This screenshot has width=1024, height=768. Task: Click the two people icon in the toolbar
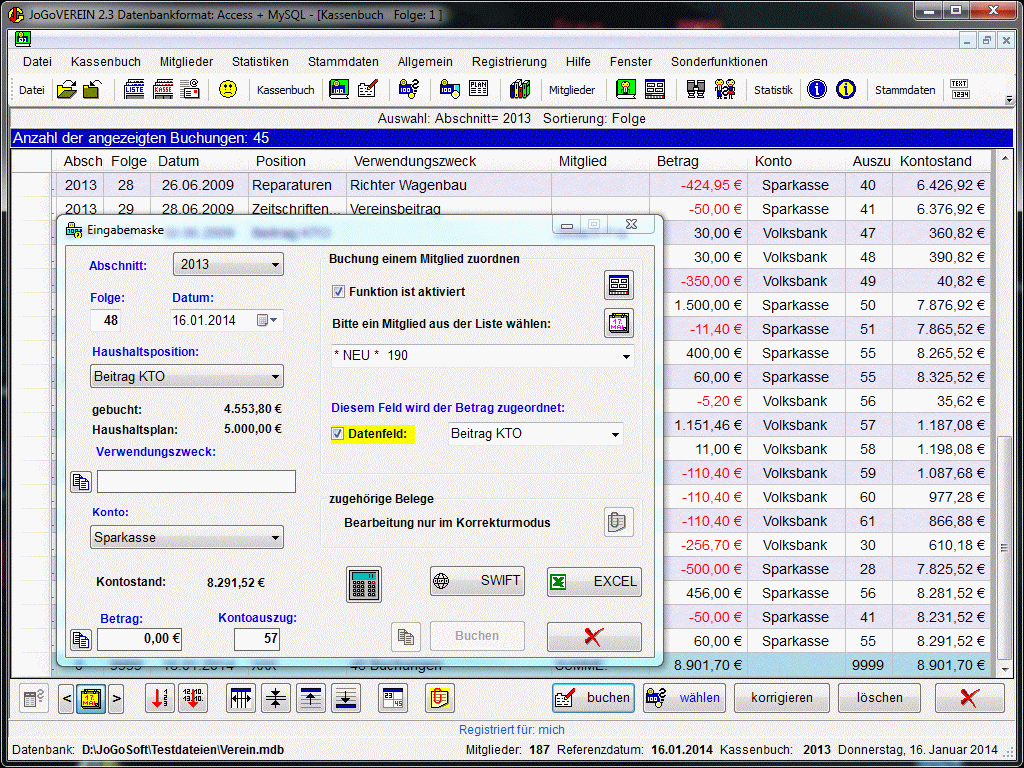(x=725, y=89)
